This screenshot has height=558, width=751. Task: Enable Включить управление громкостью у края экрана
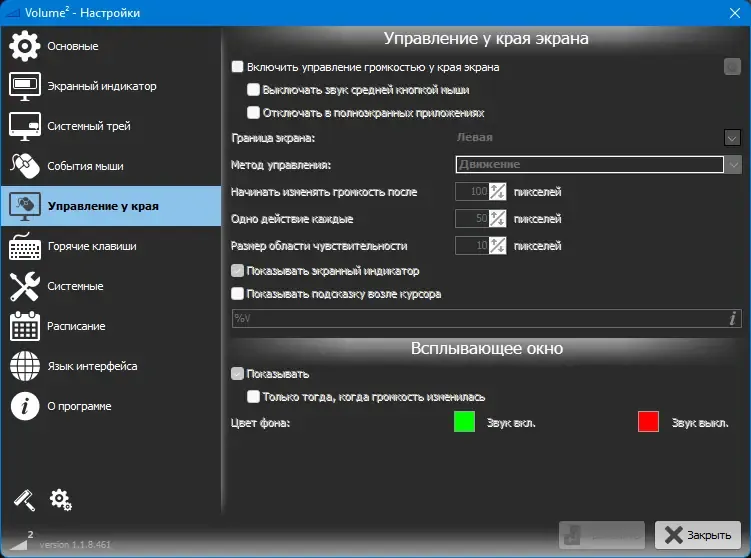(x=237, y=67)
